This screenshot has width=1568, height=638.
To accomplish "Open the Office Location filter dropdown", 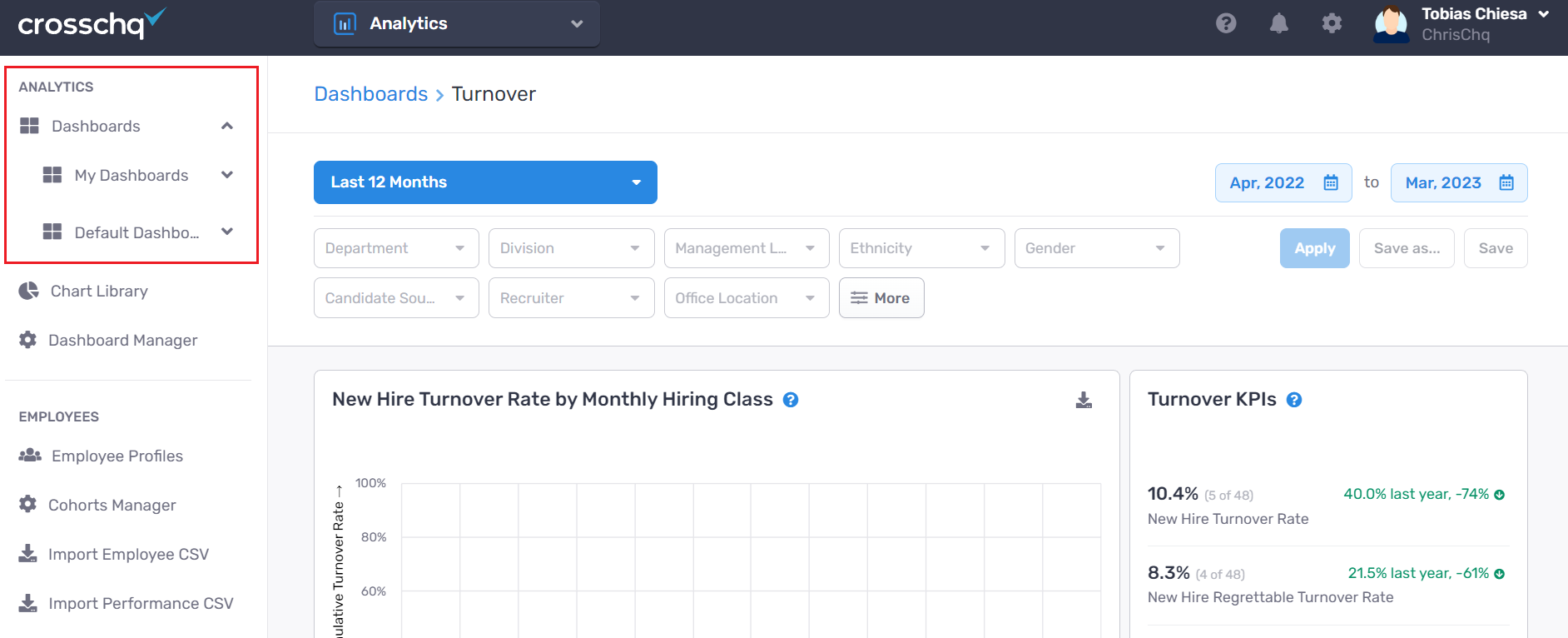I will point(747,298).
